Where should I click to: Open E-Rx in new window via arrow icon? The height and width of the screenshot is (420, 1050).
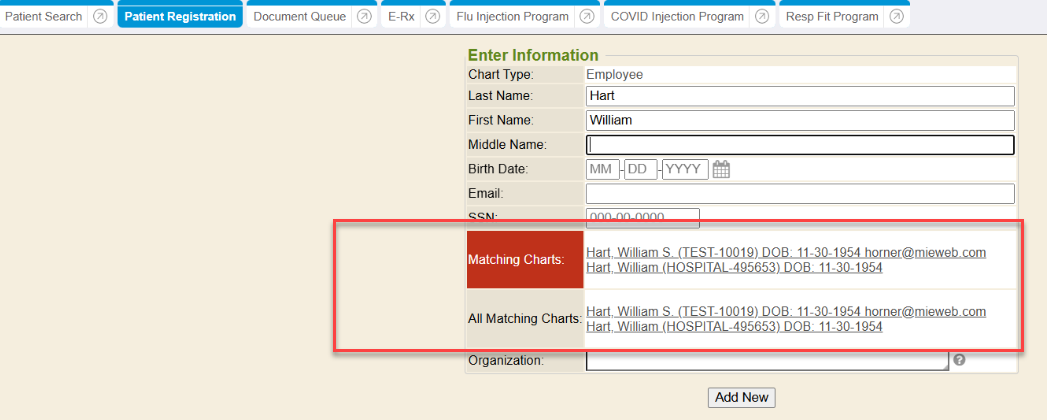pyautogui.click(x=432, y=17)
